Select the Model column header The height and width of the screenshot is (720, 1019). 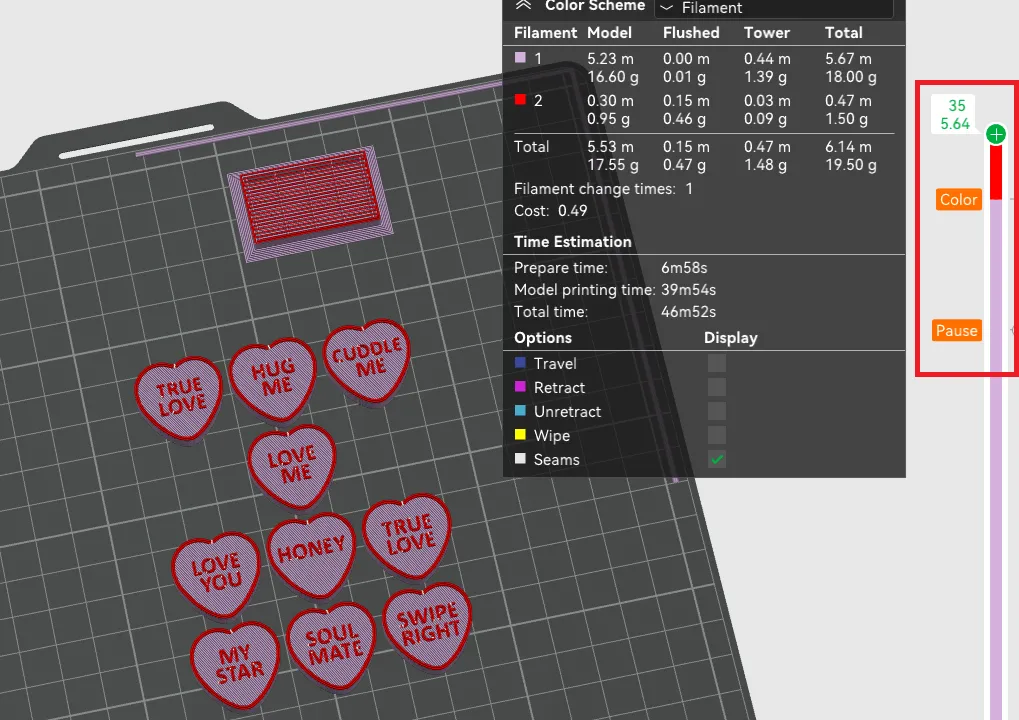609,32
